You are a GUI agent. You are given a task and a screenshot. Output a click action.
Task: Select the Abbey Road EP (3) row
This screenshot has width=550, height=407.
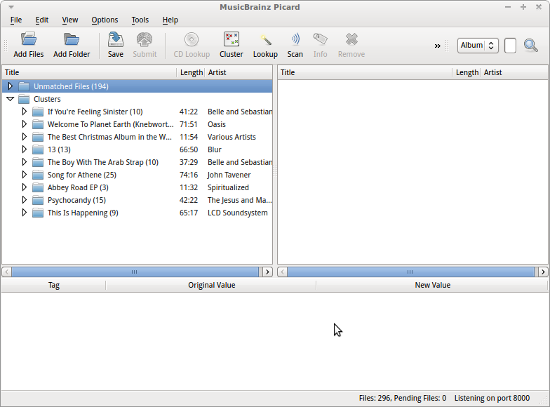[137, 187]
